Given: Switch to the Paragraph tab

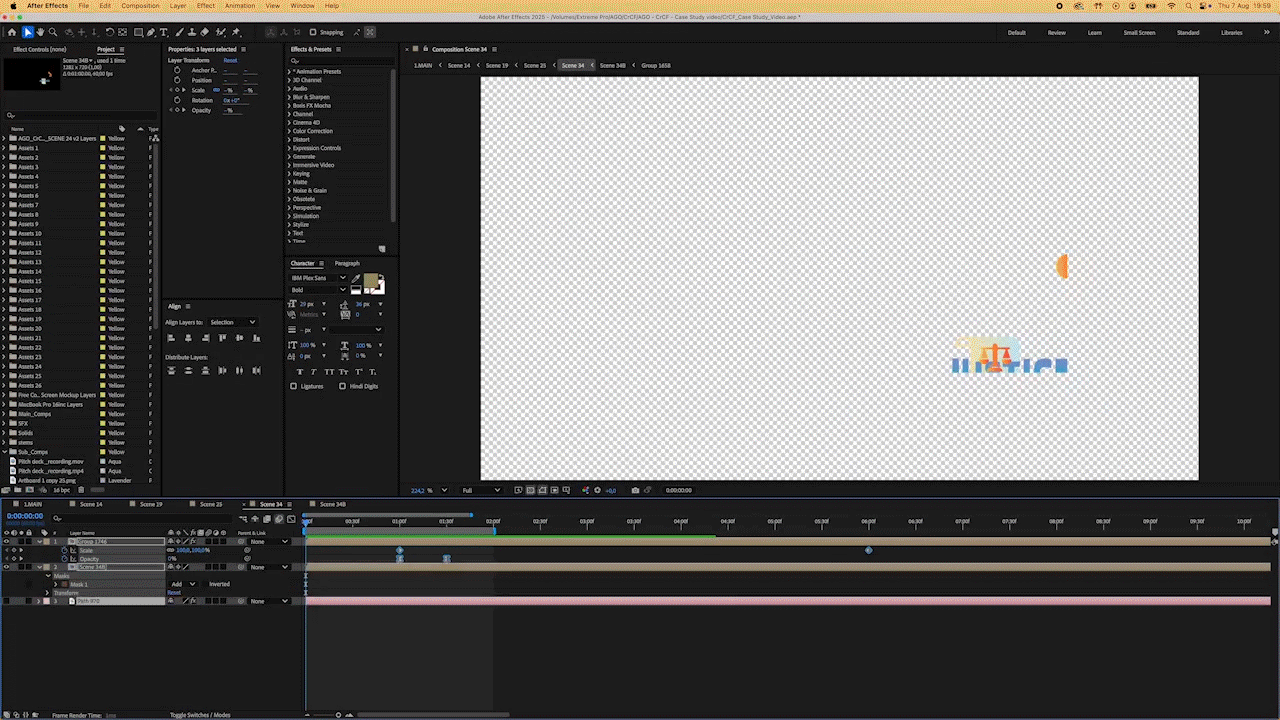Looking at the screenshot, I should [x=347, y=263].
